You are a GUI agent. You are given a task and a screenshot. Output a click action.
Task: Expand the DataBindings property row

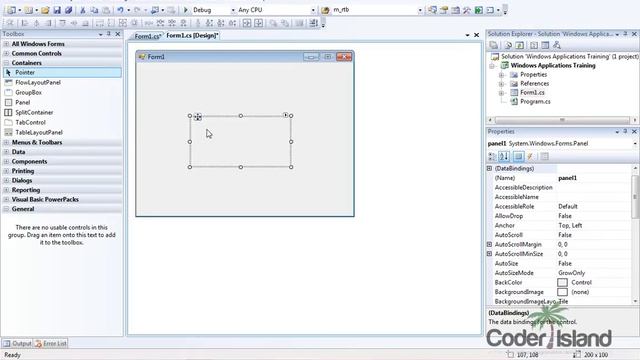click(489, 168)
